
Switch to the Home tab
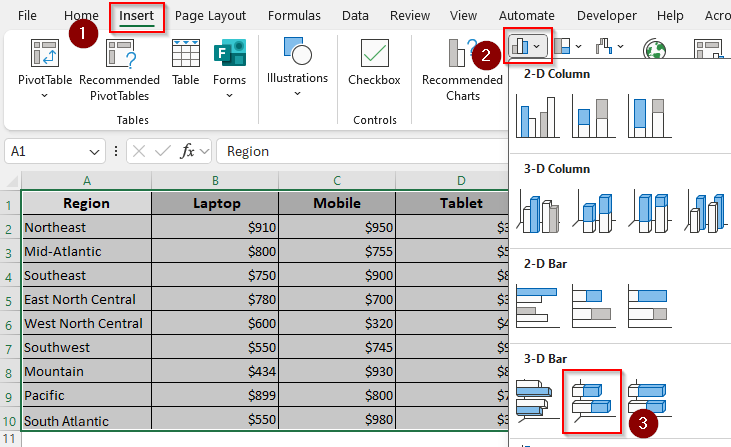[81, 15]
